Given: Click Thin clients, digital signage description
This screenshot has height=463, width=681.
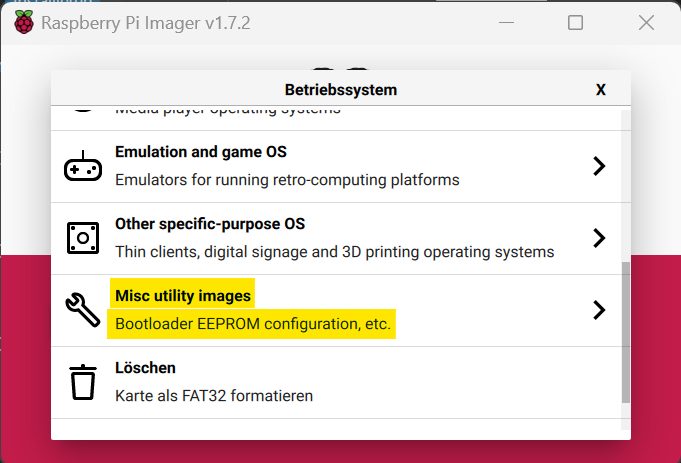Looking at the screenshot, I should (x=334, y=252).
